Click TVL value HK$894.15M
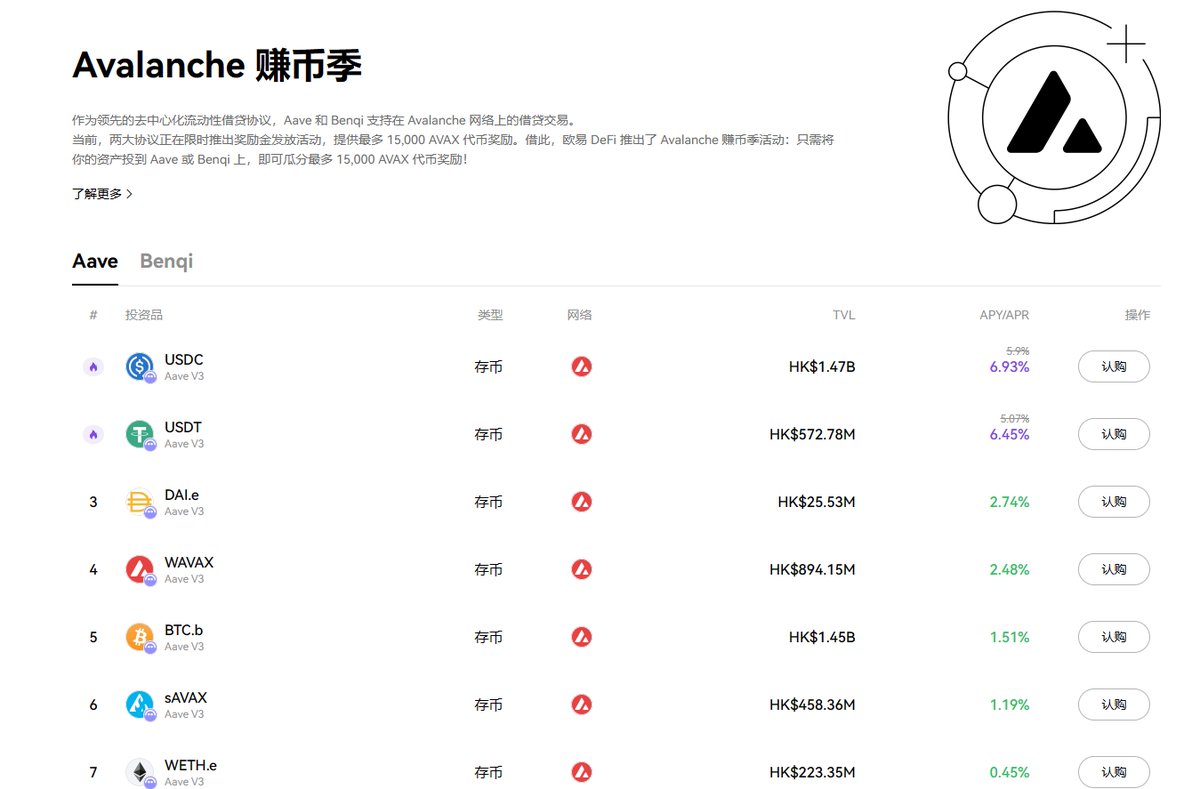 coord(812,570)
